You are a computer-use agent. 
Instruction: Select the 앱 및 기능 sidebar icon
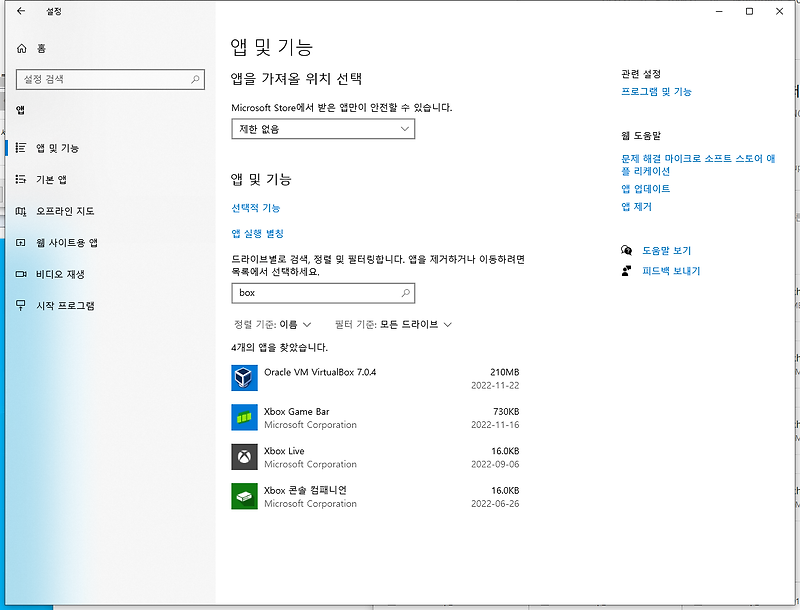(x=20, y=148)
